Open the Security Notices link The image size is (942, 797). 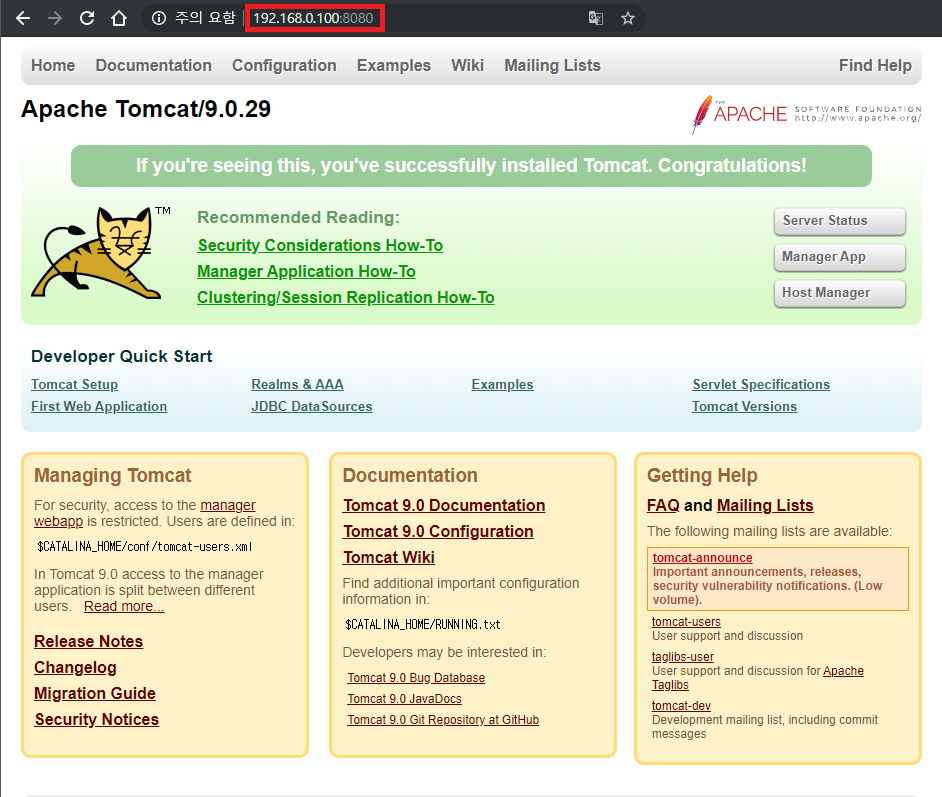(x=97, y=720)
